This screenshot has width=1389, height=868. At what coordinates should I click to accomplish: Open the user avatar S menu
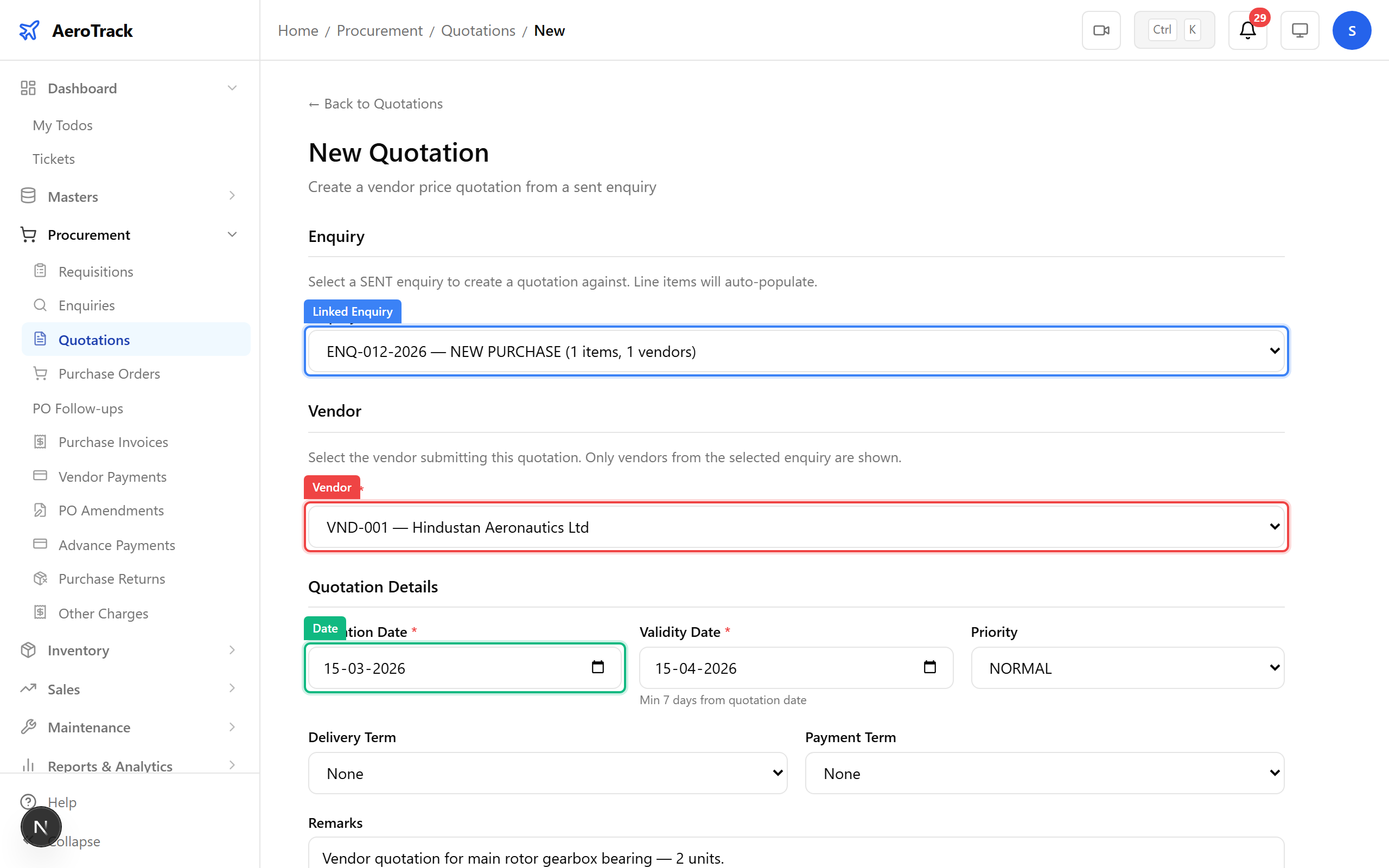tap(1352, 30)
